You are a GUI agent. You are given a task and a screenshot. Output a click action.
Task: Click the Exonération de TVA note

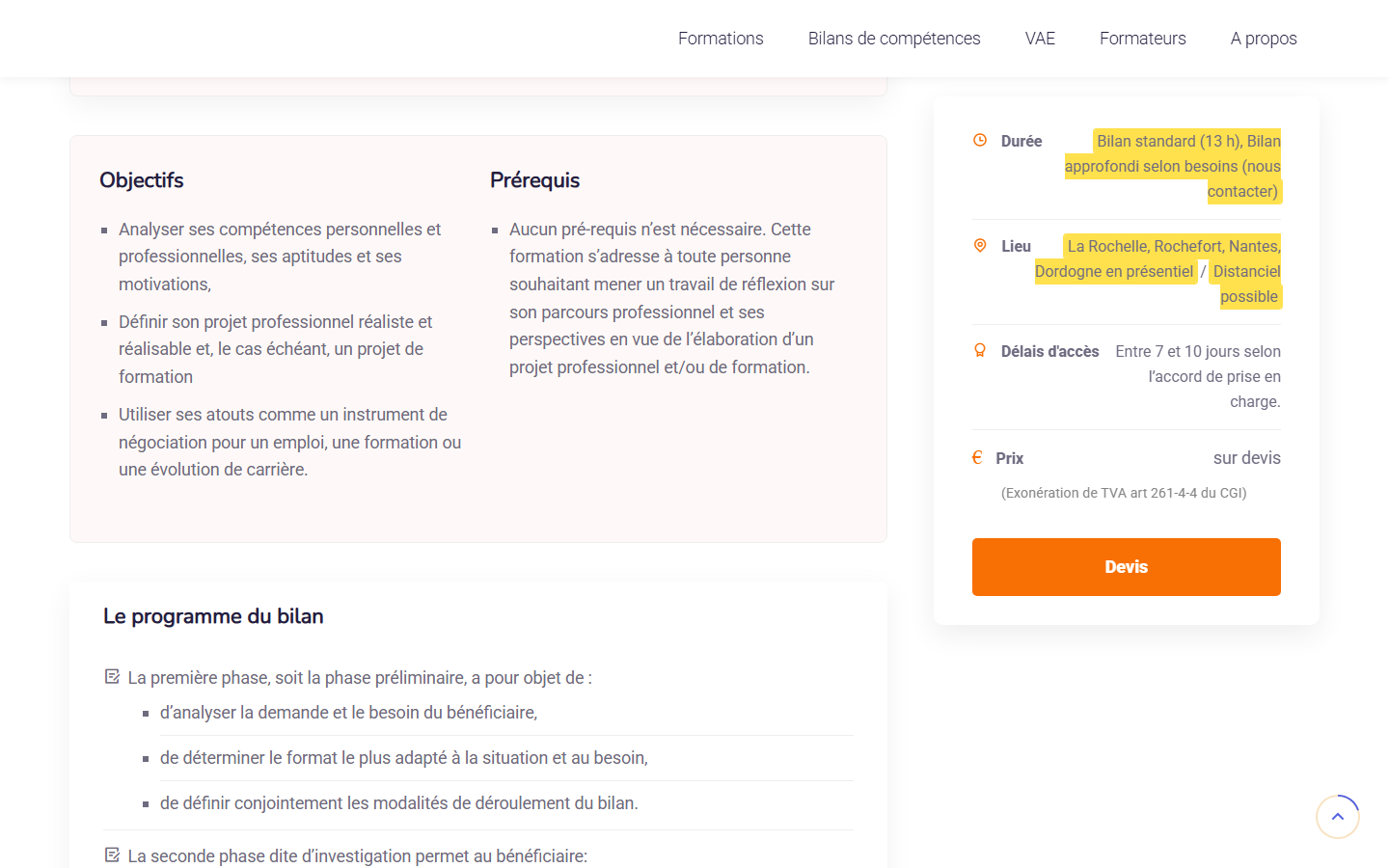pyautogui.click(x=1124, y=493)
